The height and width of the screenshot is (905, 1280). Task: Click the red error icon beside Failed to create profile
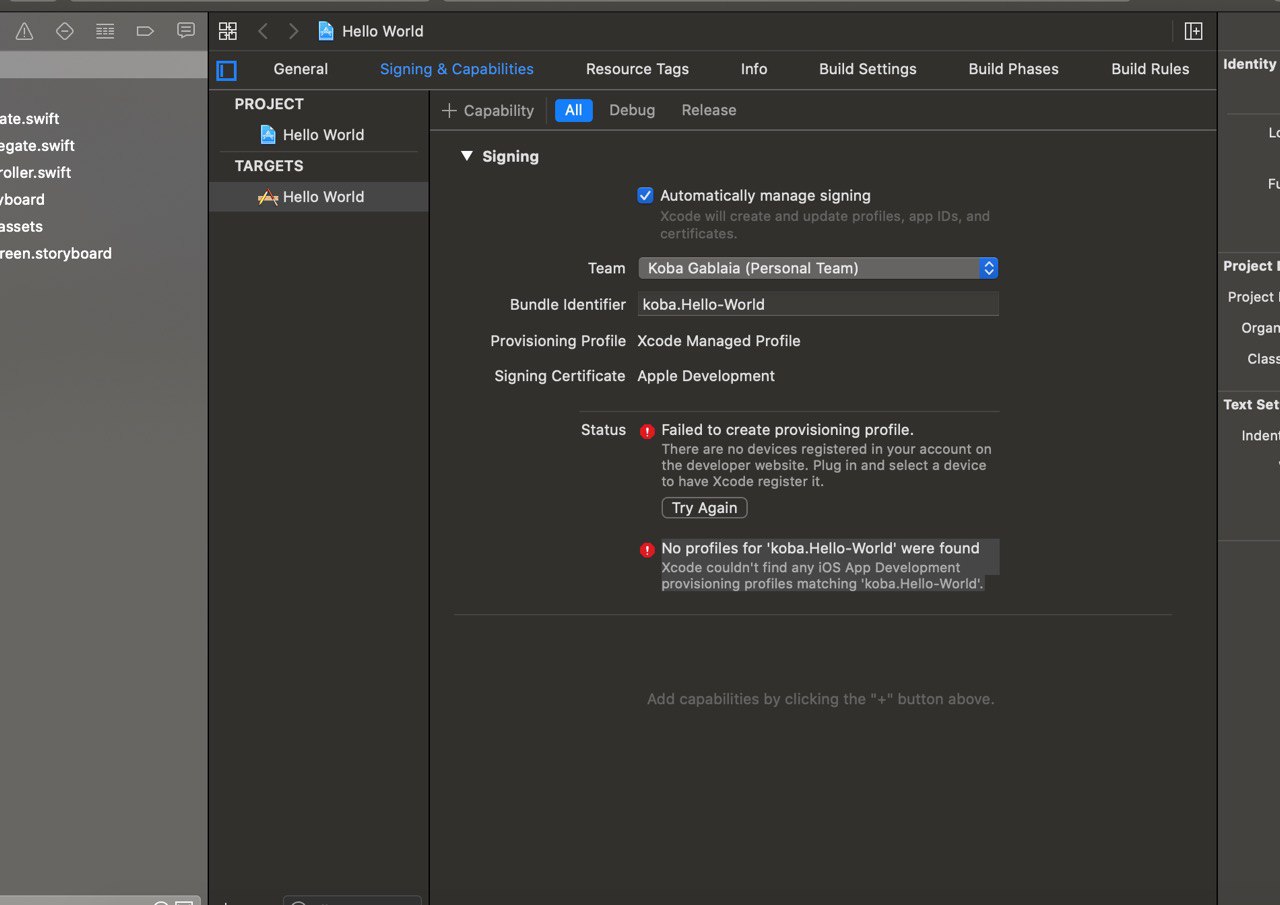(x=647, y=431)
